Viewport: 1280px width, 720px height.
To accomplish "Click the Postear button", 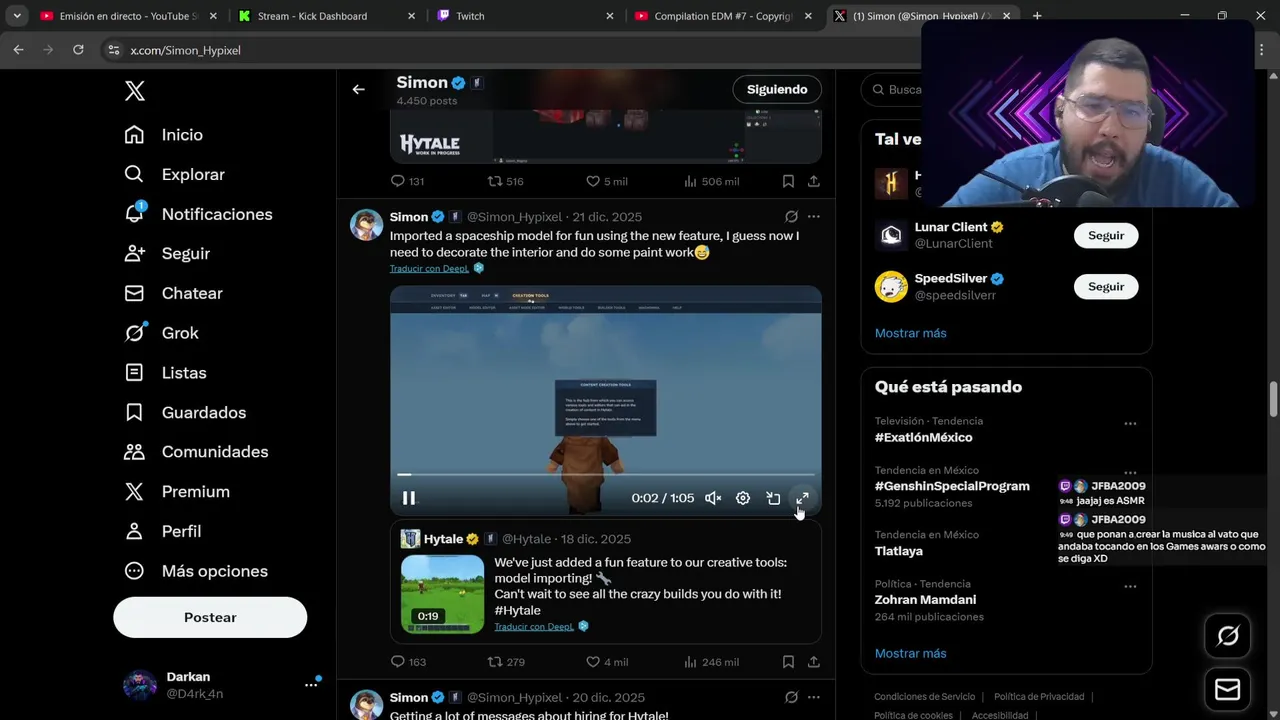I will pos(210,617).
